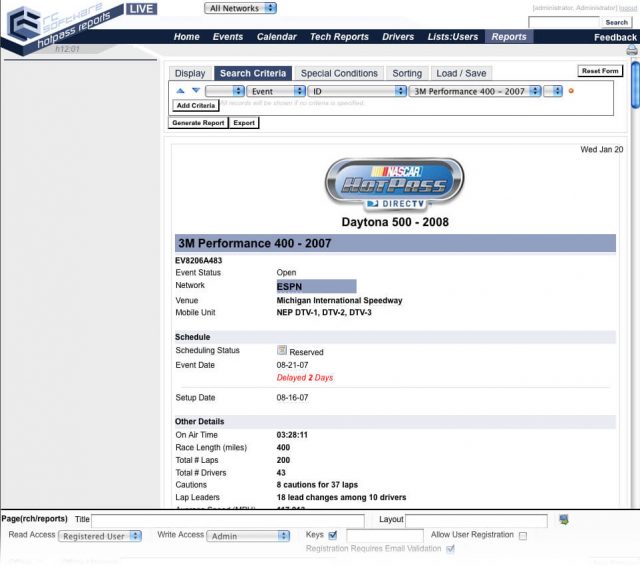This screenshot has height=566, width=640.
Task: Click the logout link at top right
Action: [628, 8]
